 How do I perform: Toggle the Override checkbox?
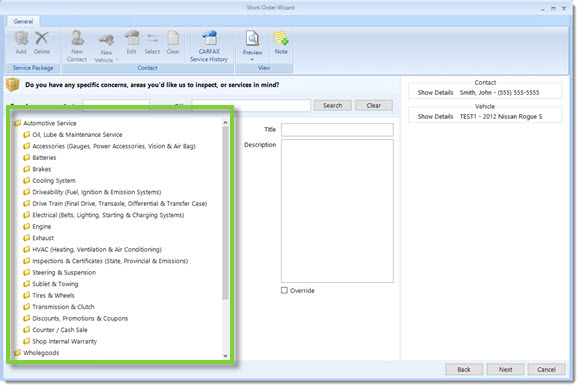(x=284, y=290)
